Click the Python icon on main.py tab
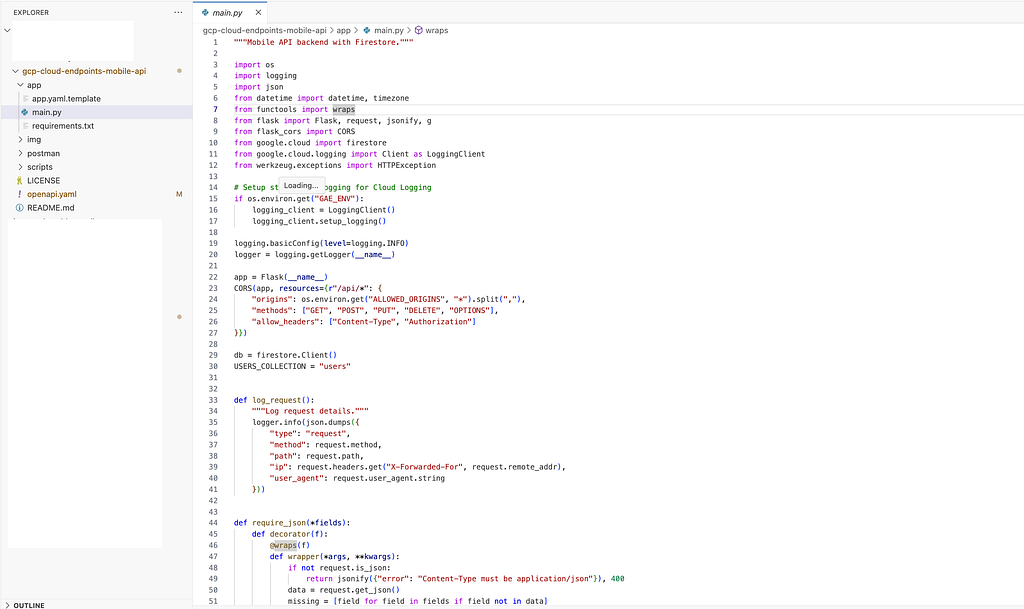 tap(205, 12)
